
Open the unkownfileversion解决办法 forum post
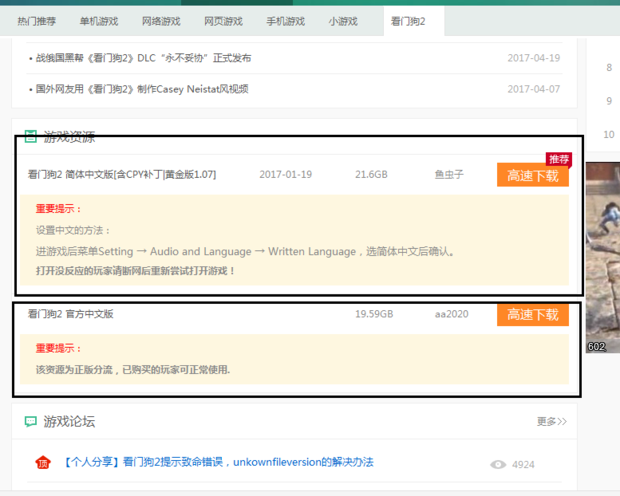tap(219, 462)
